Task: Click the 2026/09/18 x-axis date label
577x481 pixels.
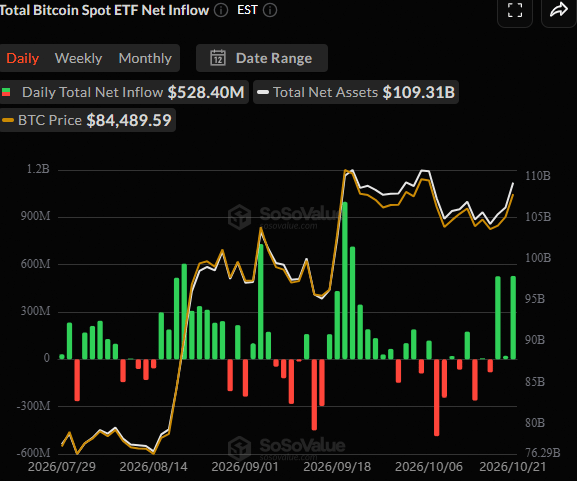Action: [337, 467]
